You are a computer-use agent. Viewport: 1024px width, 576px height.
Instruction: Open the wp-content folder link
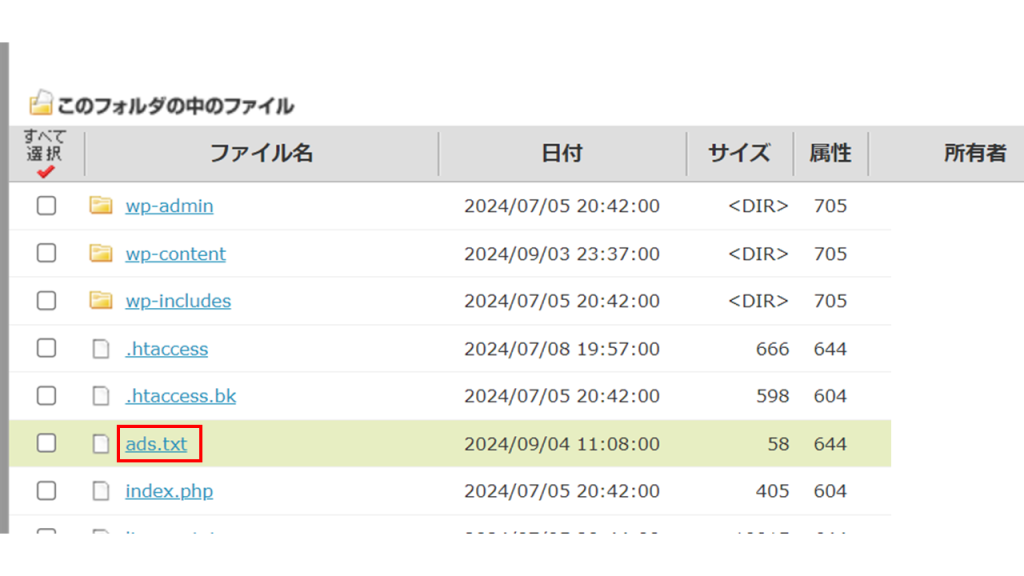pyautogui.click(x=175, y=254)
